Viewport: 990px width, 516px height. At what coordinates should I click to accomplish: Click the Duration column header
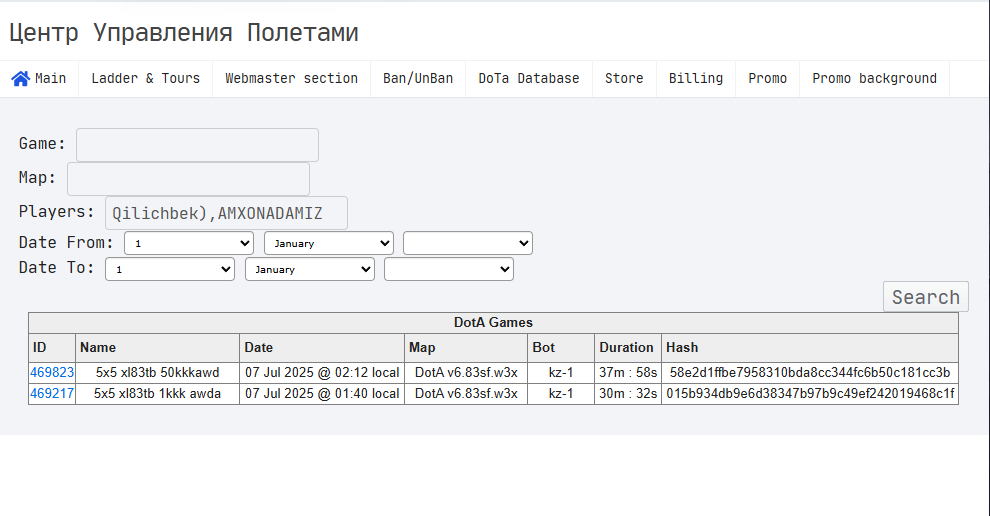pos(628,347)
